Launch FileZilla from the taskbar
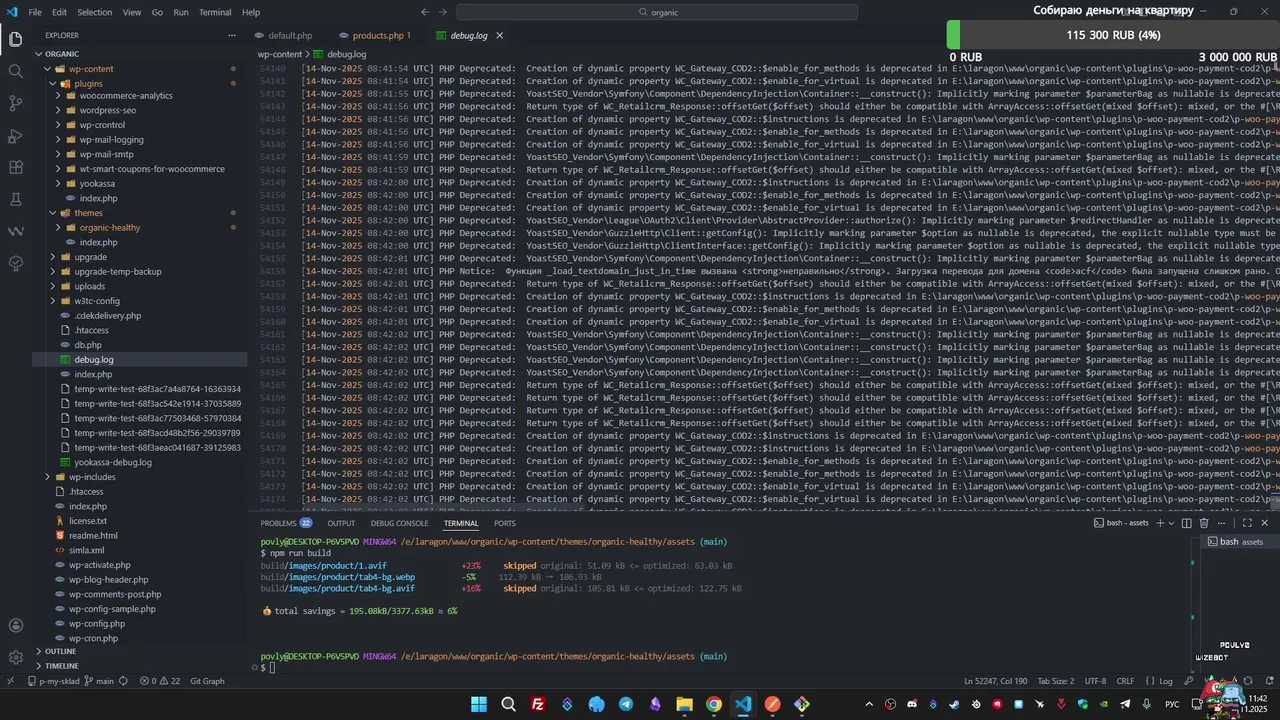This screenshot has width=1280, height=720. point(538,704)
